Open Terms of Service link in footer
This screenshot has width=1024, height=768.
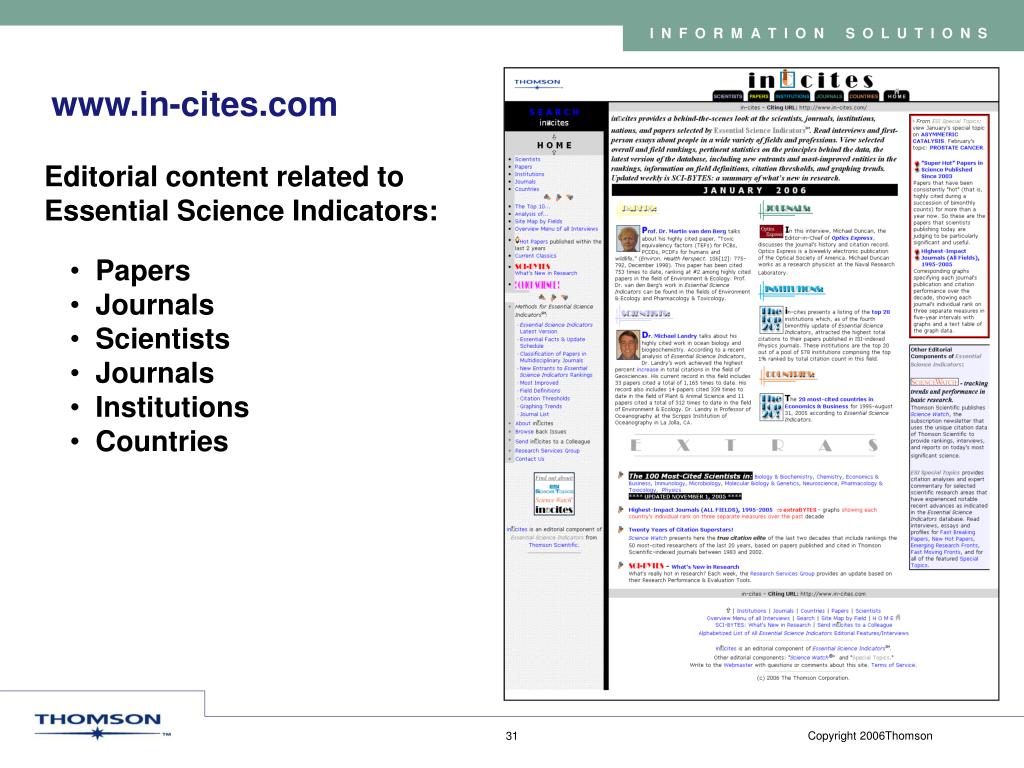point(893,665)
